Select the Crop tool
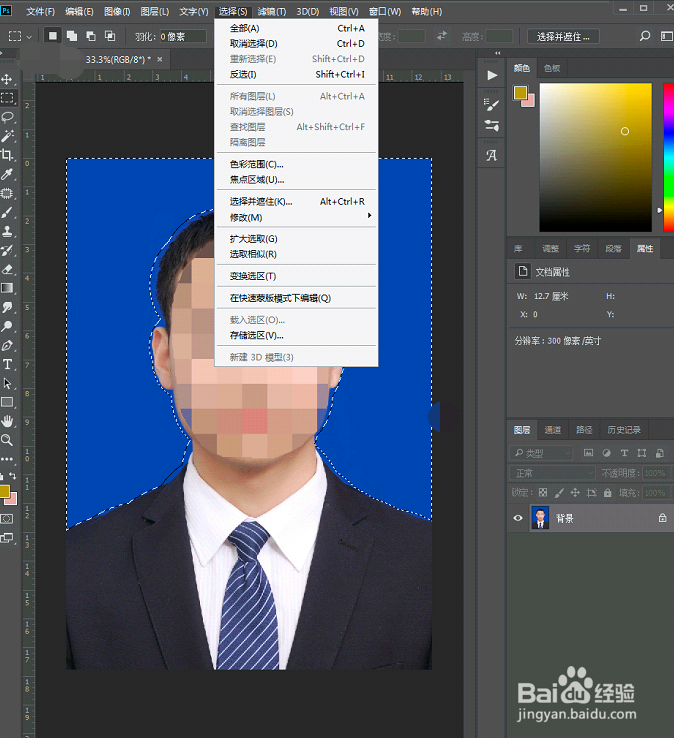Screen dimensions: 674x738 (7, 155)
